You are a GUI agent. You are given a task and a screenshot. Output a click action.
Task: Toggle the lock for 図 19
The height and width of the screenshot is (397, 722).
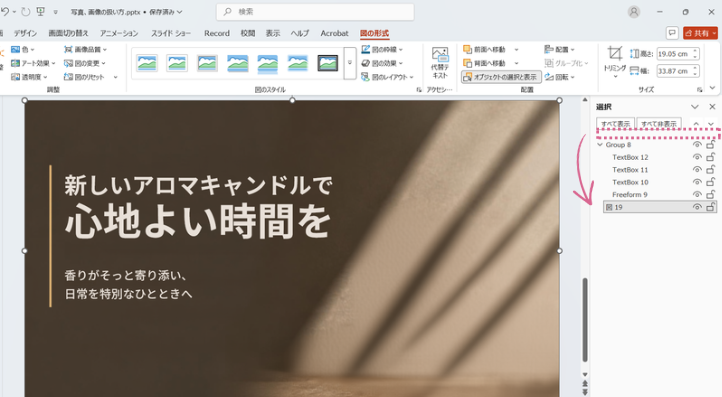(710, 207)
